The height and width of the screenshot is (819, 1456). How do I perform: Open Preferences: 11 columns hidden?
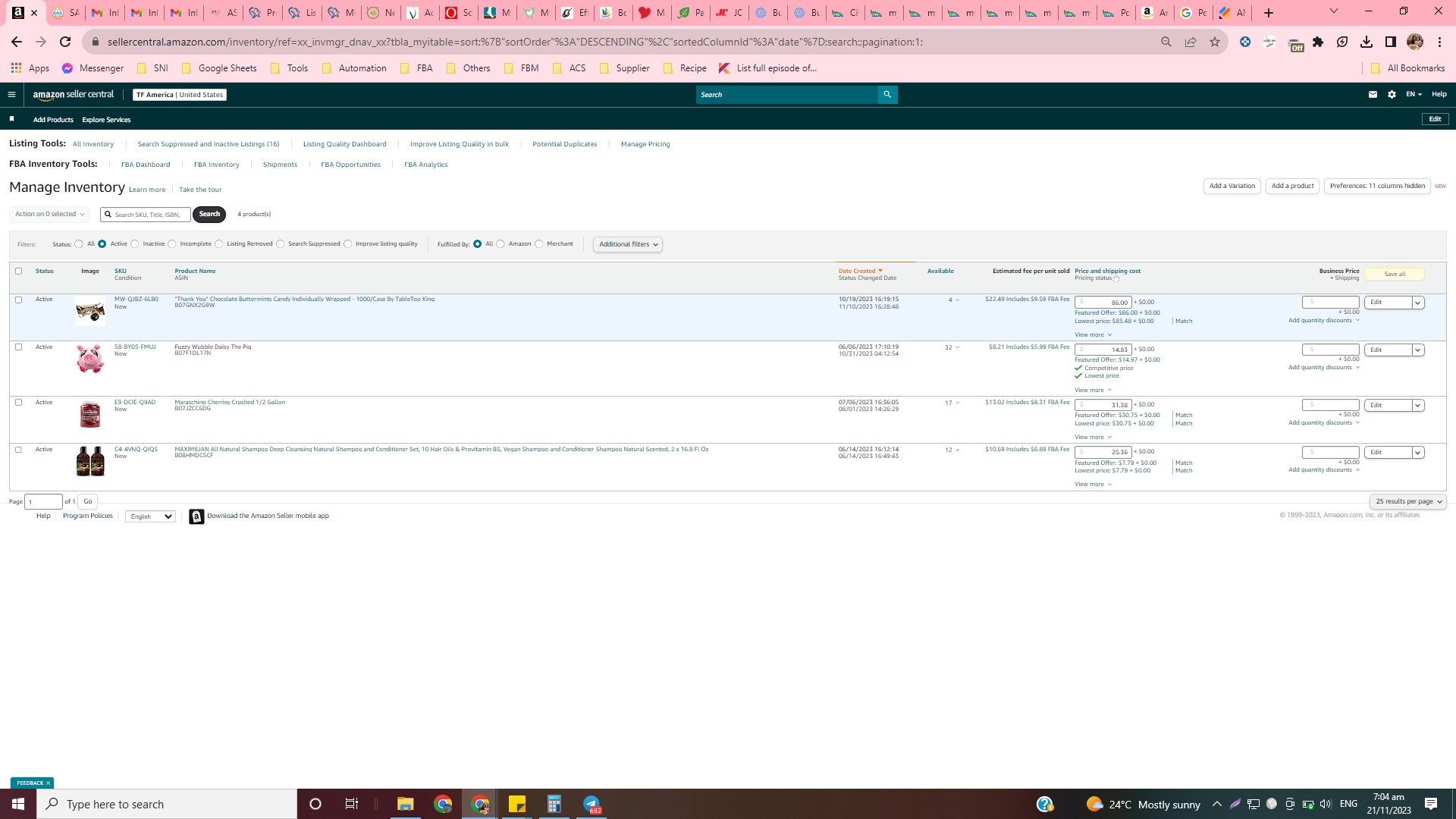pyautogui.click(x=1377, y=186)
